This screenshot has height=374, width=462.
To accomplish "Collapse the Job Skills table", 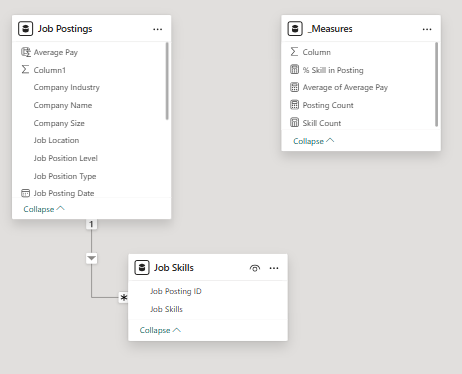I will pos(160,330).
